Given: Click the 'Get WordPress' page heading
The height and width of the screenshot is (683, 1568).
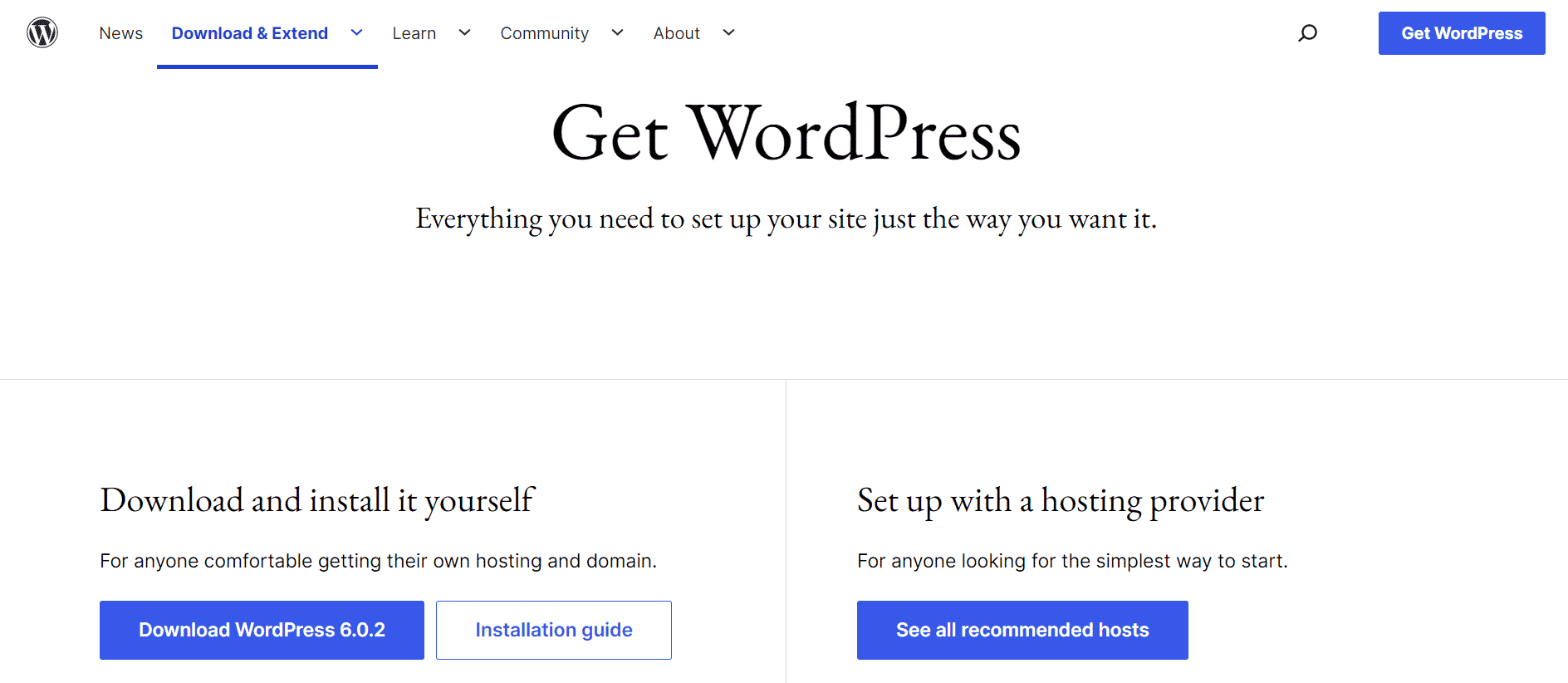Looking at the screenshot, I should [786, 133].
